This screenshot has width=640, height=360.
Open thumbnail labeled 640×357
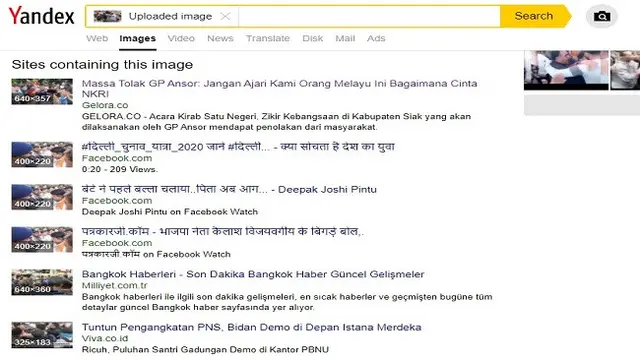coord(42,91)
